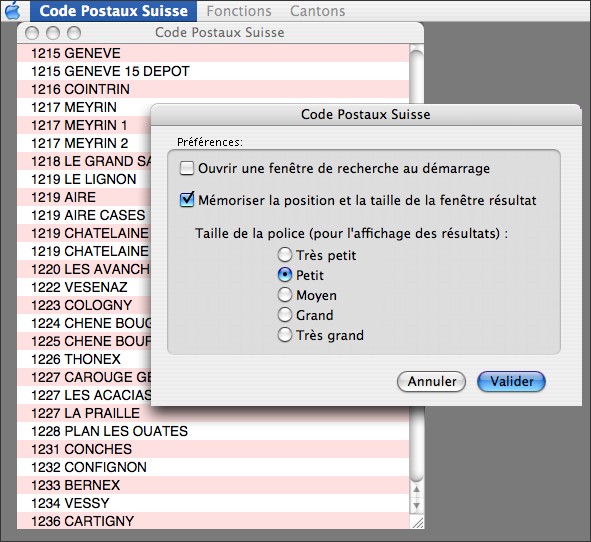Choose the Très grand radio option

pyautogui.click(x=285, y=335)
